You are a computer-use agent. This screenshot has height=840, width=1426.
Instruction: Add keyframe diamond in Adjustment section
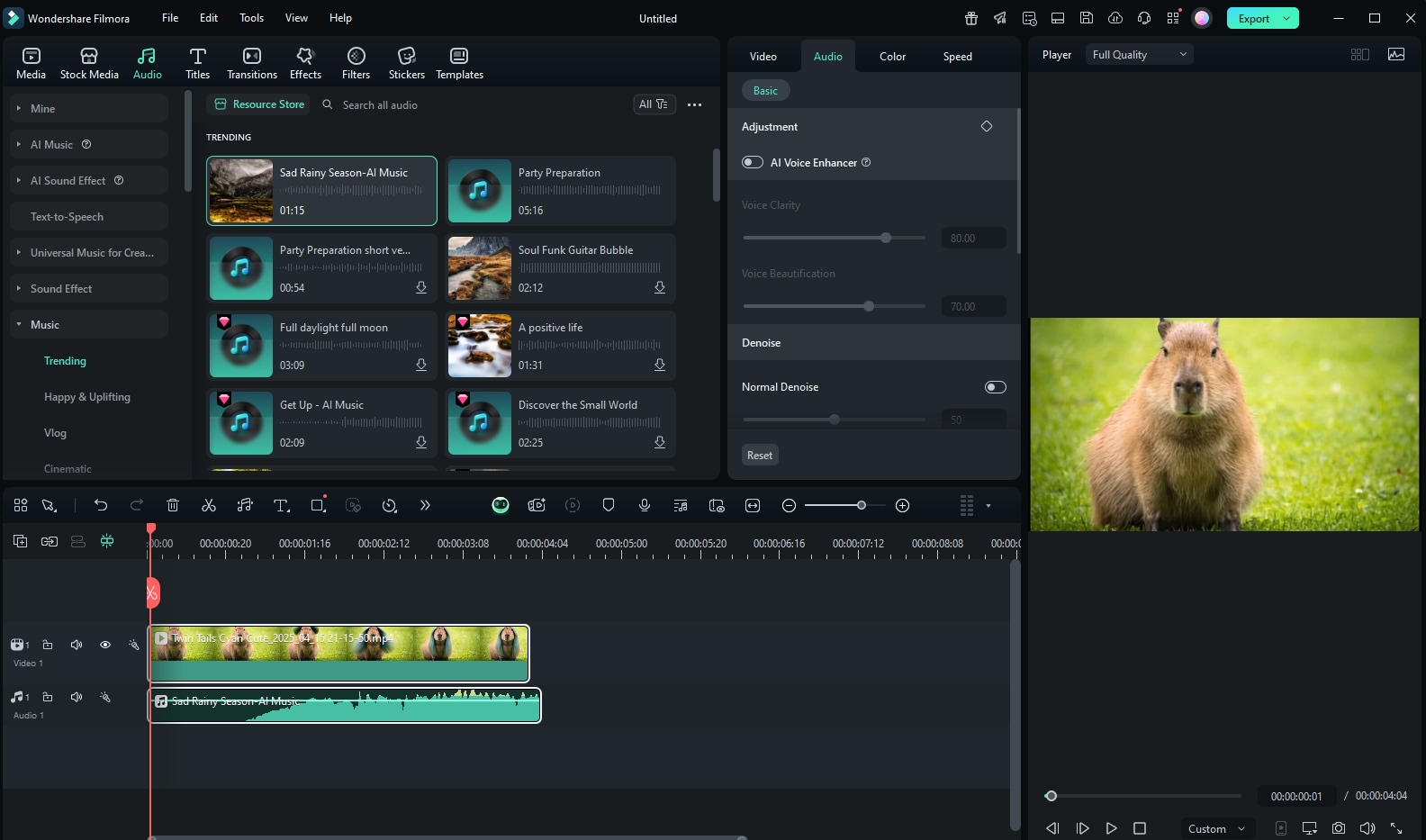987,126
